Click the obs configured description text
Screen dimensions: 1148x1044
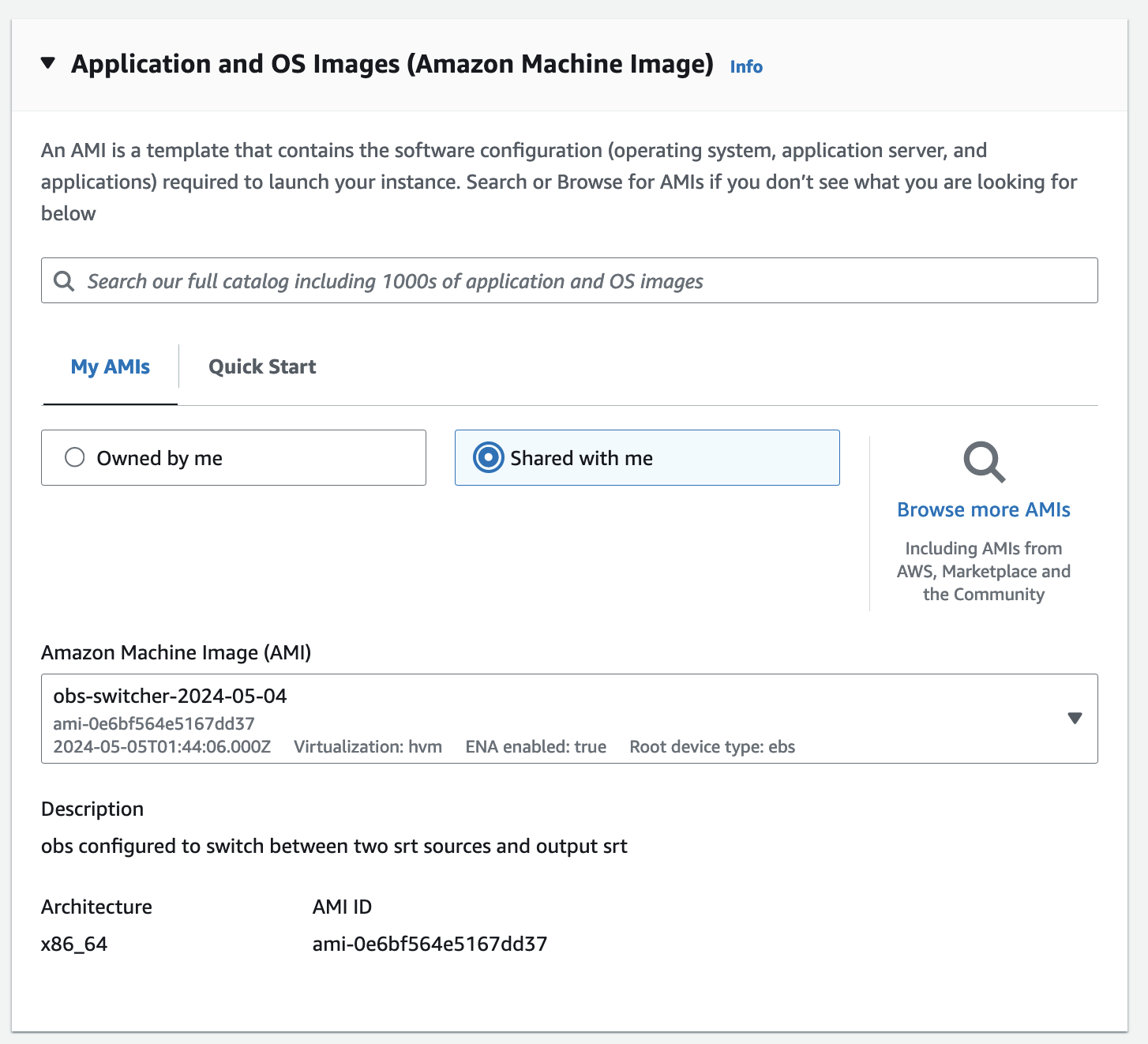click(334, 847)
